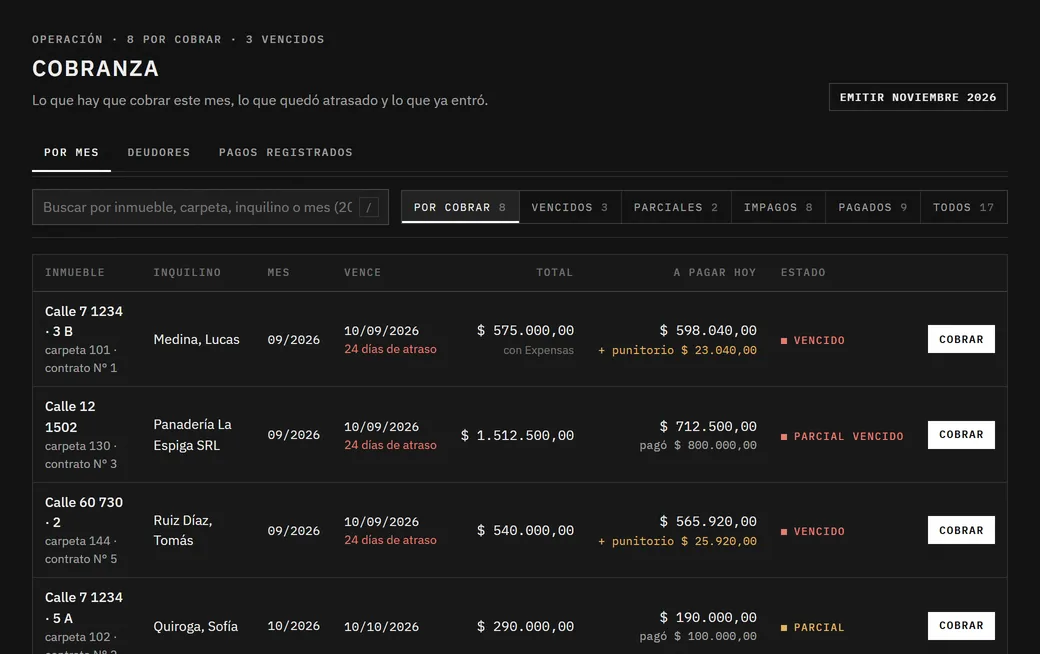Open the DEUDORES tab

[x=159, y=153]
